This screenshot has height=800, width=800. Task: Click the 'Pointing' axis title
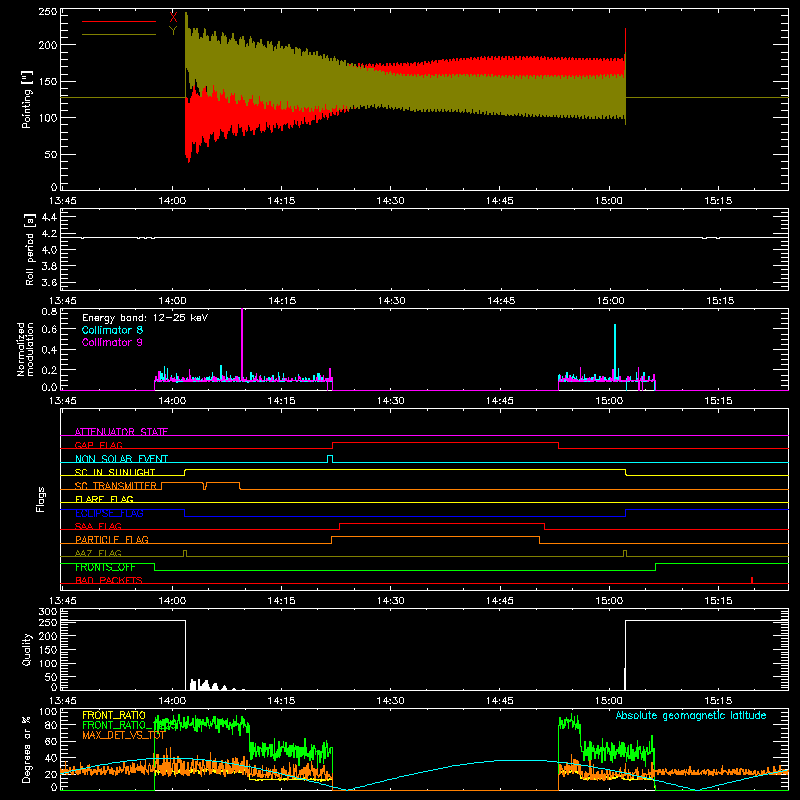point(27,99)
